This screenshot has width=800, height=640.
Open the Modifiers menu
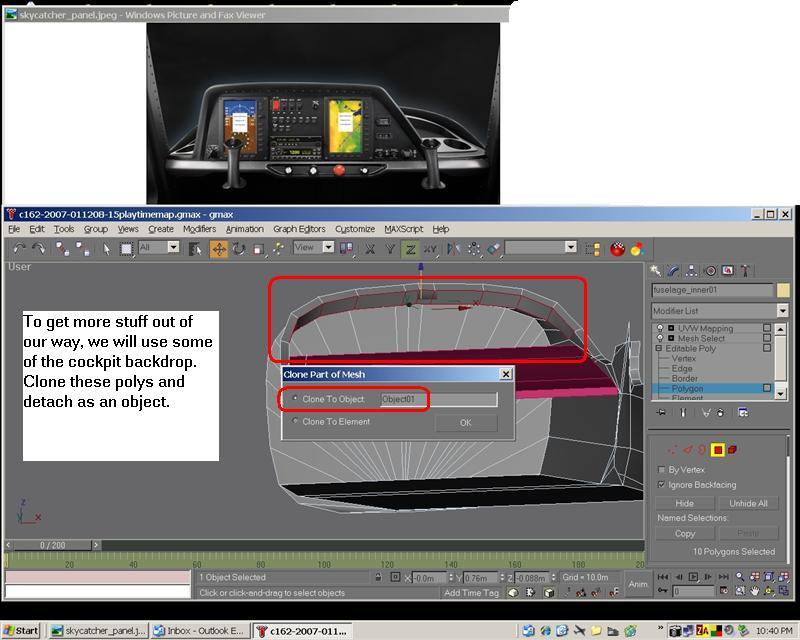point(199,229)
